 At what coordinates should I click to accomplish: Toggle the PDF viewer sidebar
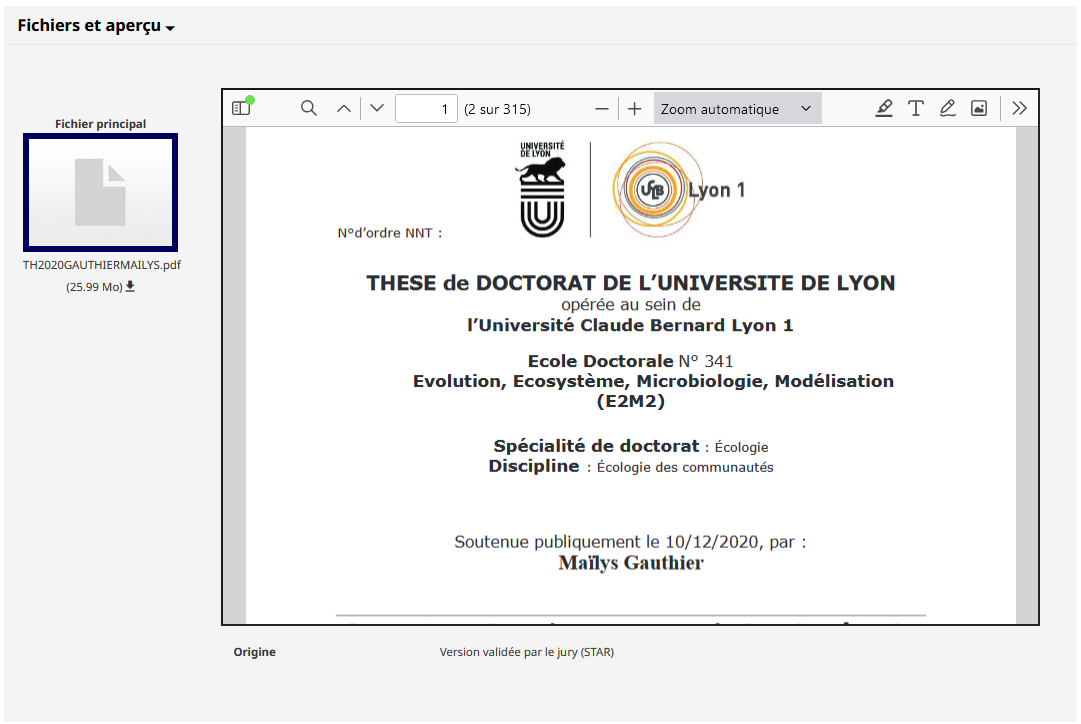pos(241,108)
